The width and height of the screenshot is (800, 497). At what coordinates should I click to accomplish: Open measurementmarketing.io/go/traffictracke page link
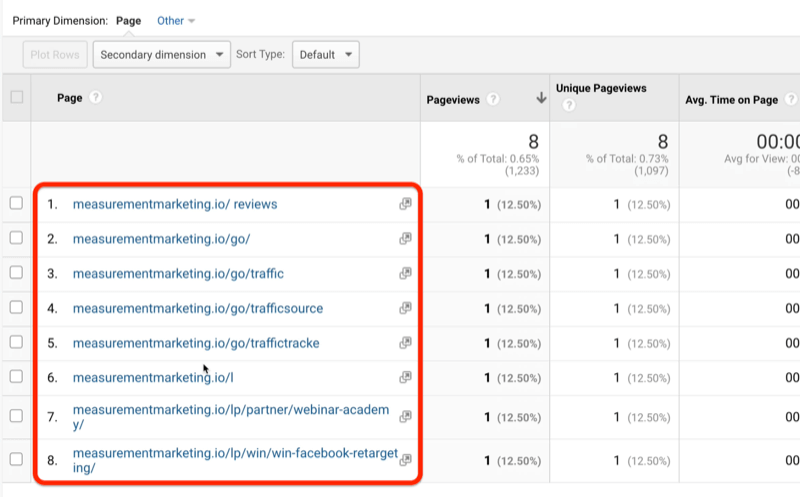pos(196,343)
